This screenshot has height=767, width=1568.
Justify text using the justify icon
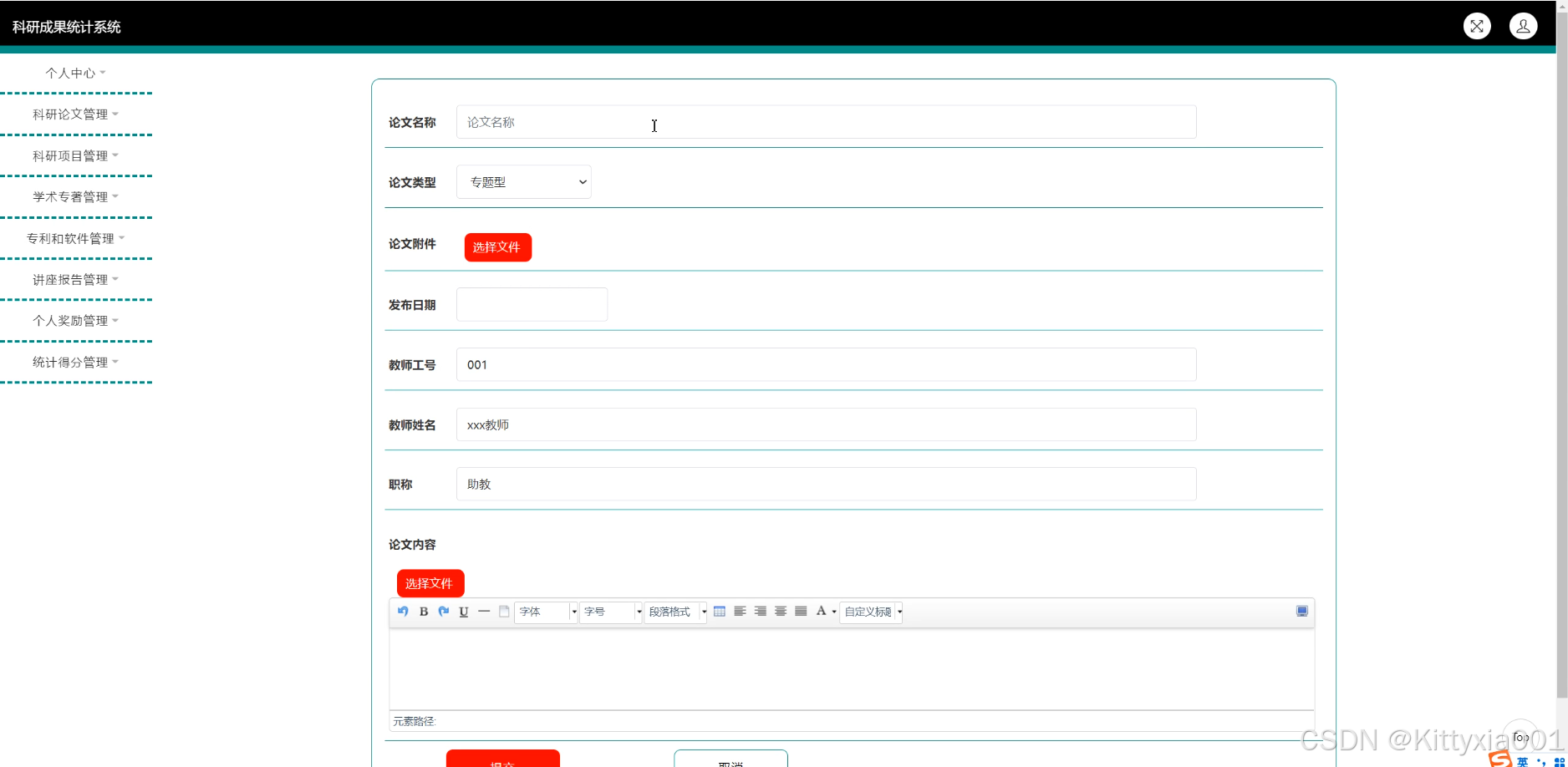tap(801, 612)
